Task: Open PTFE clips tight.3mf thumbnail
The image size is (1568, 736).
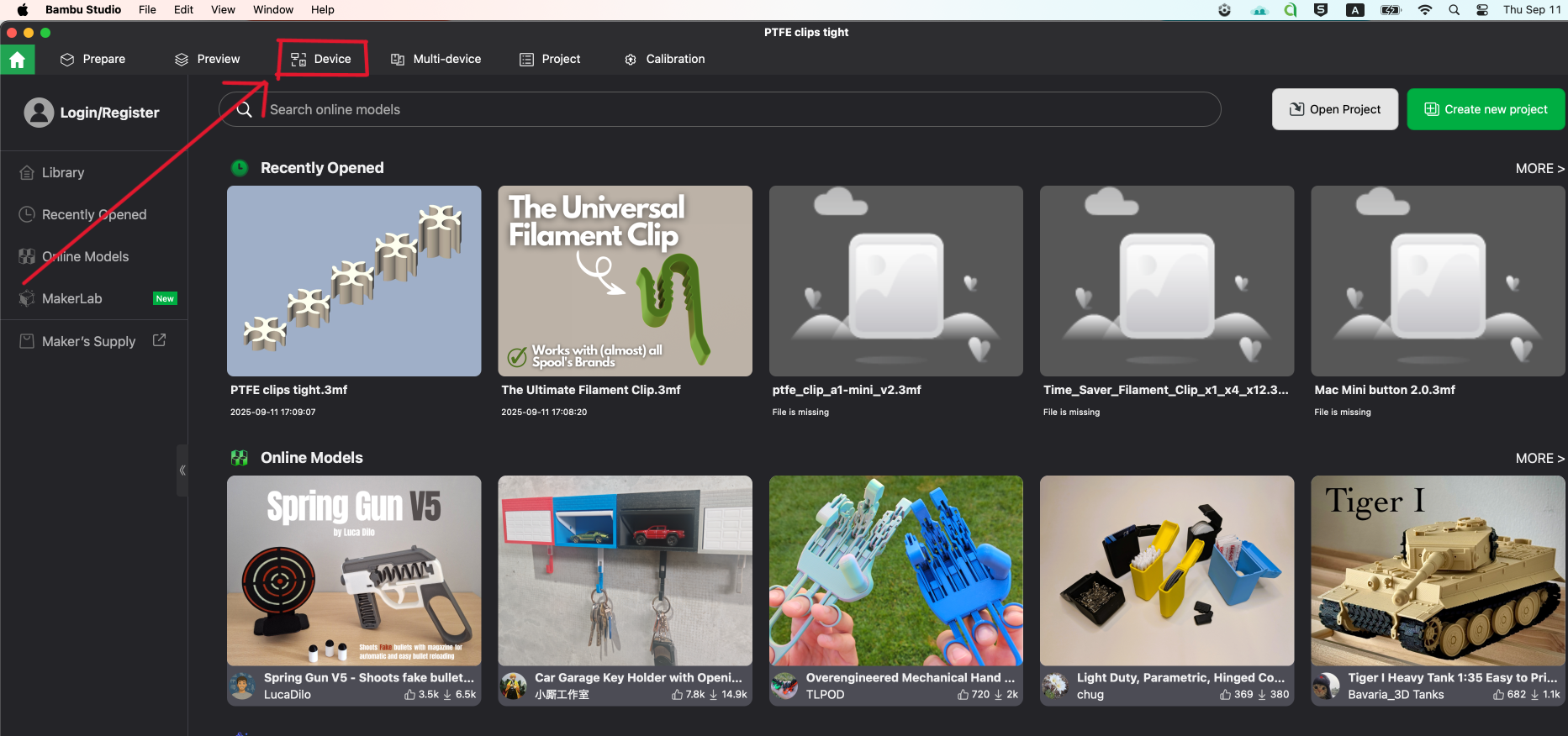Action: pos(354,281)
